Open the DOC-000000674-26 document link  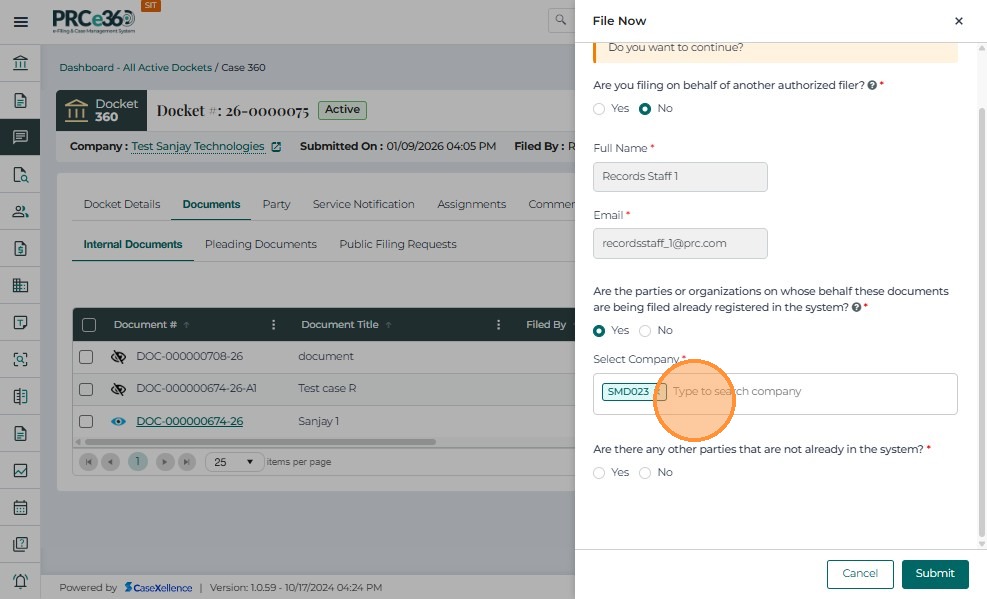pyautogui.click(x=189, y=422)
